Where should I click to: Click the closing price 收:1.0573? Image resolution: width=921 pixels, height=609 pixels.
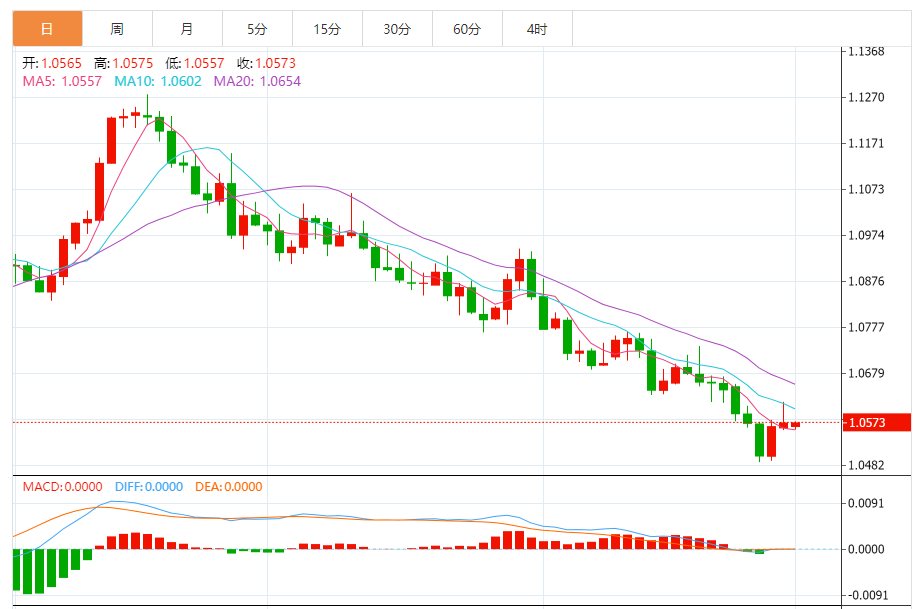(267, 63)
